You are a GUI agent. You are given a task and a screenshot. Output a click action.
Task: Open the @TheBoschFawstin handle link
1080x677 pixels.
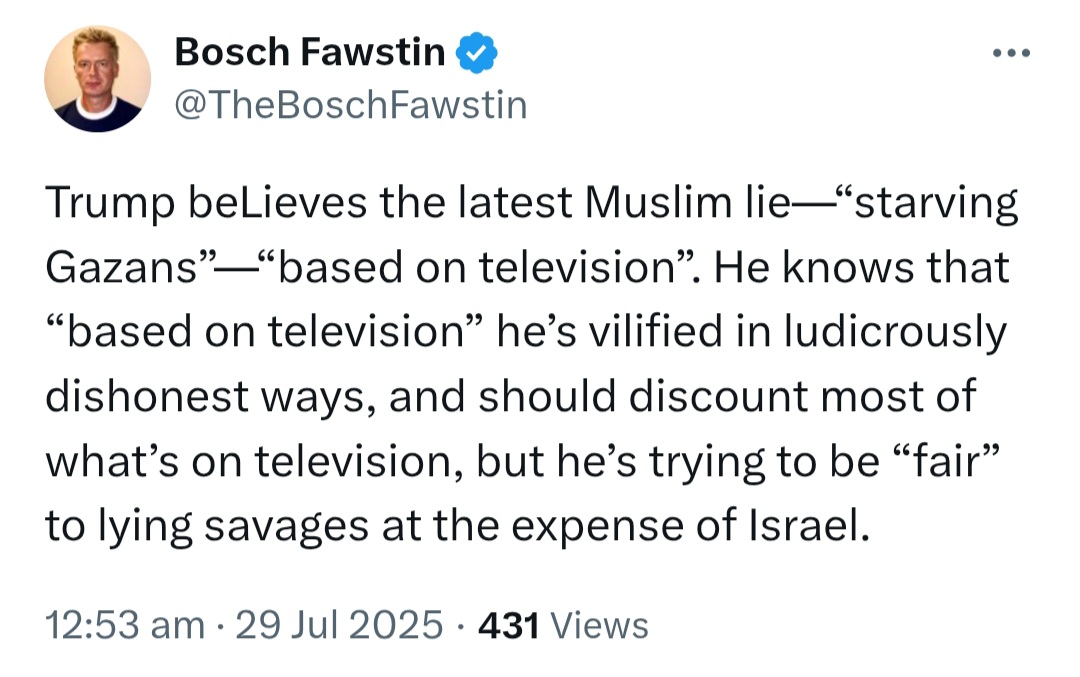point(351,105)
